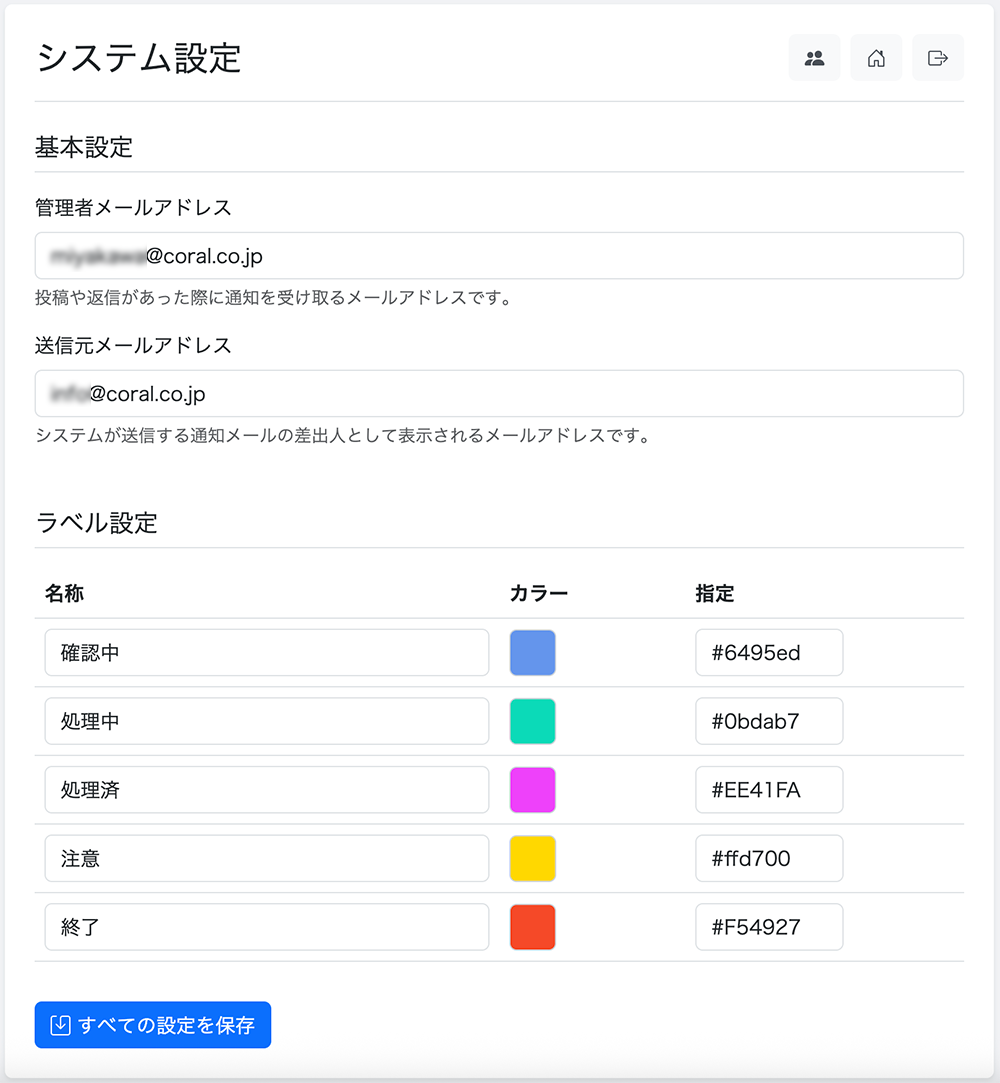The image size is (1000, 1083).
Task: Click the #6495ed hex code field
Action: pos(768,653)
